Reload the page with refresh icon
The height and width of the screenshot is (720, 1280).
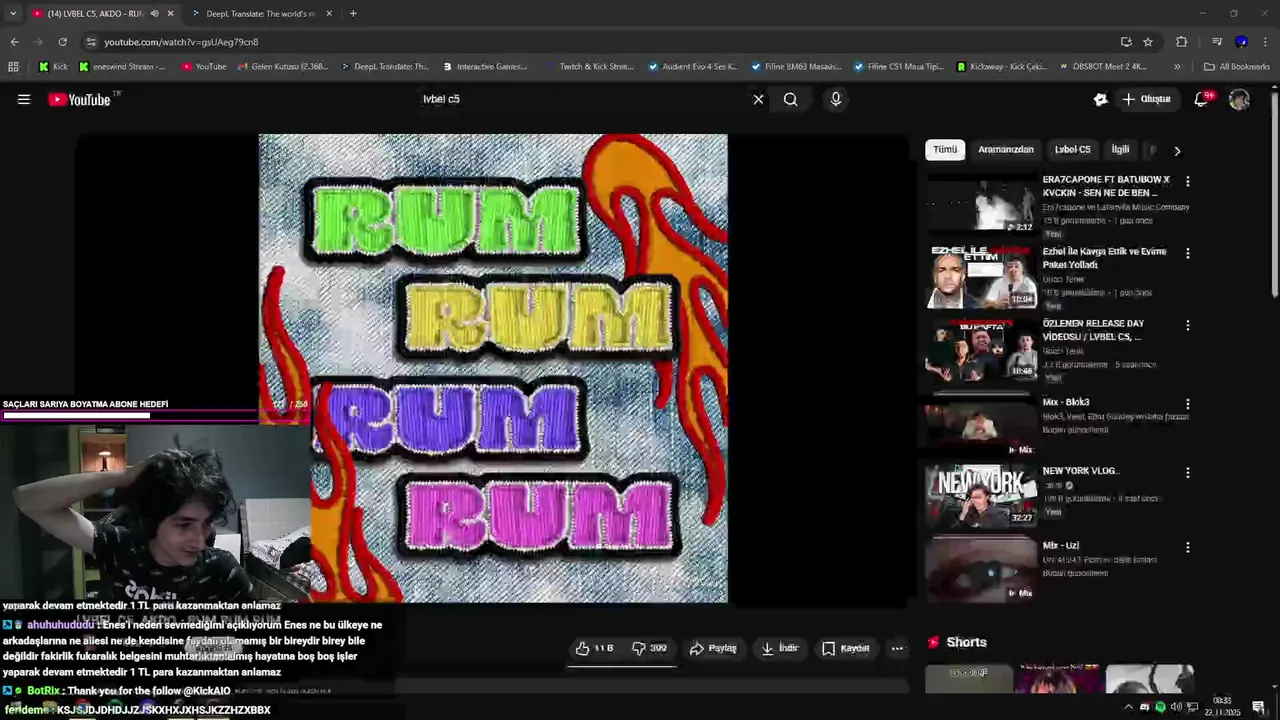point(62,42)
